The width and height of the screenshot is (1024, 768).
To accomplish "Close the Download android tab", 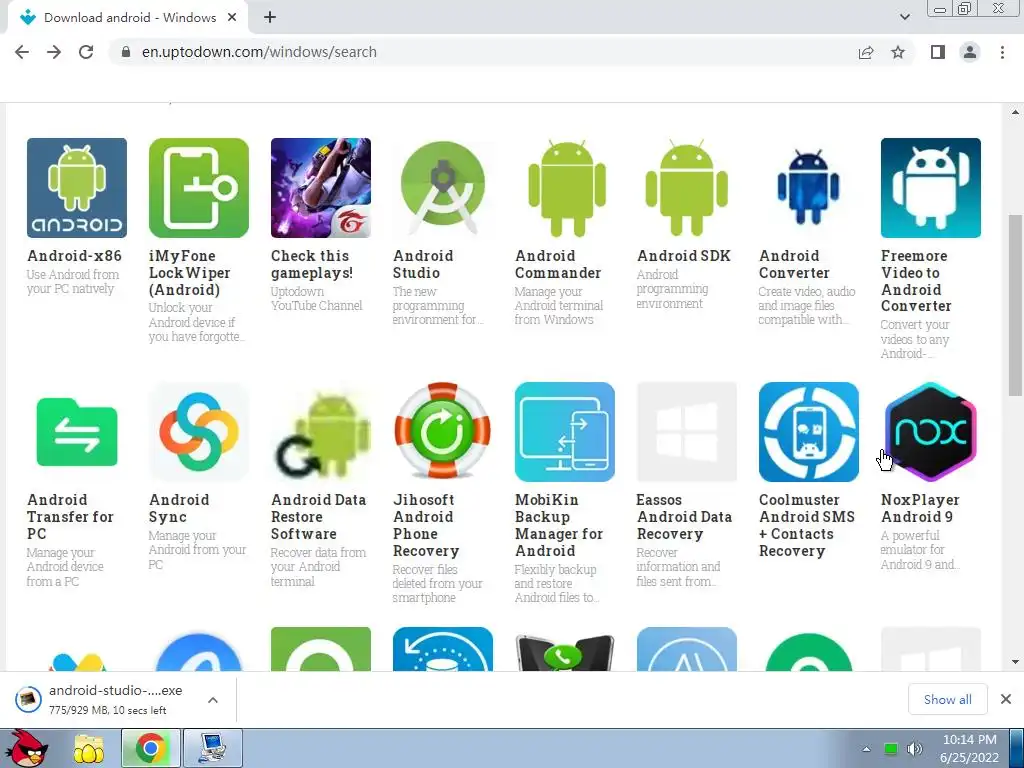I will tap(232, 18).
